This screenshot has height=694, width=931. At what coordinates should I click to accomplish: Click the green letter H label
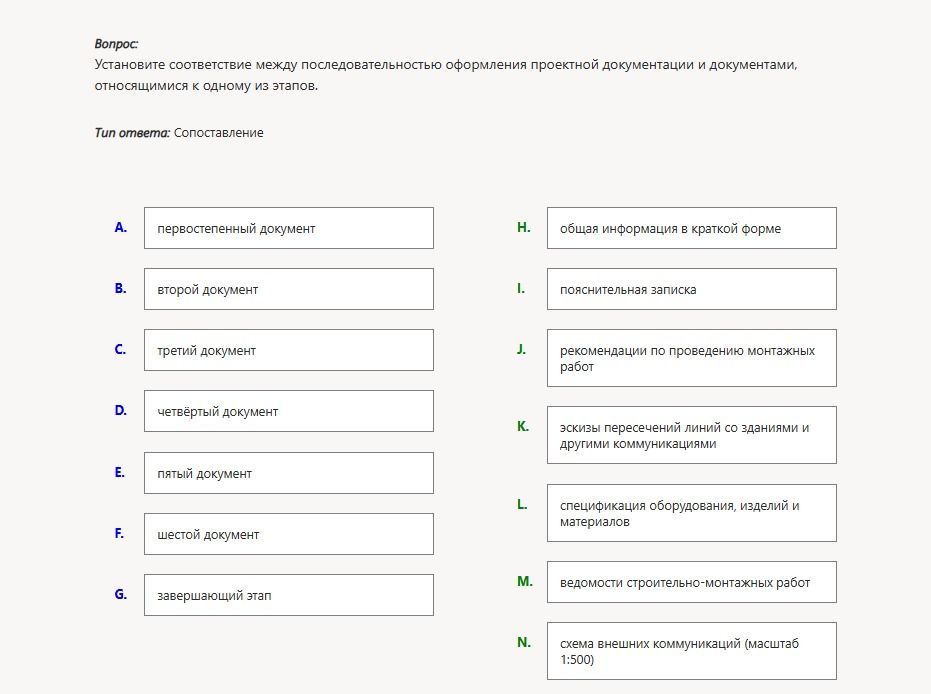pos(524,227)
